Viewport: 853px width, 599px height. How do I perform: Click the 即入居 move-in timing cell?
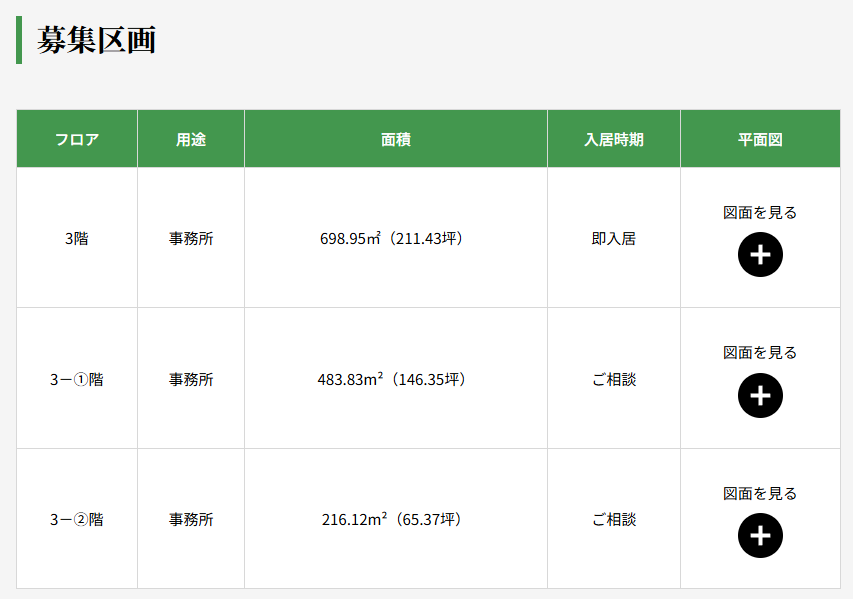pos(613,238)
